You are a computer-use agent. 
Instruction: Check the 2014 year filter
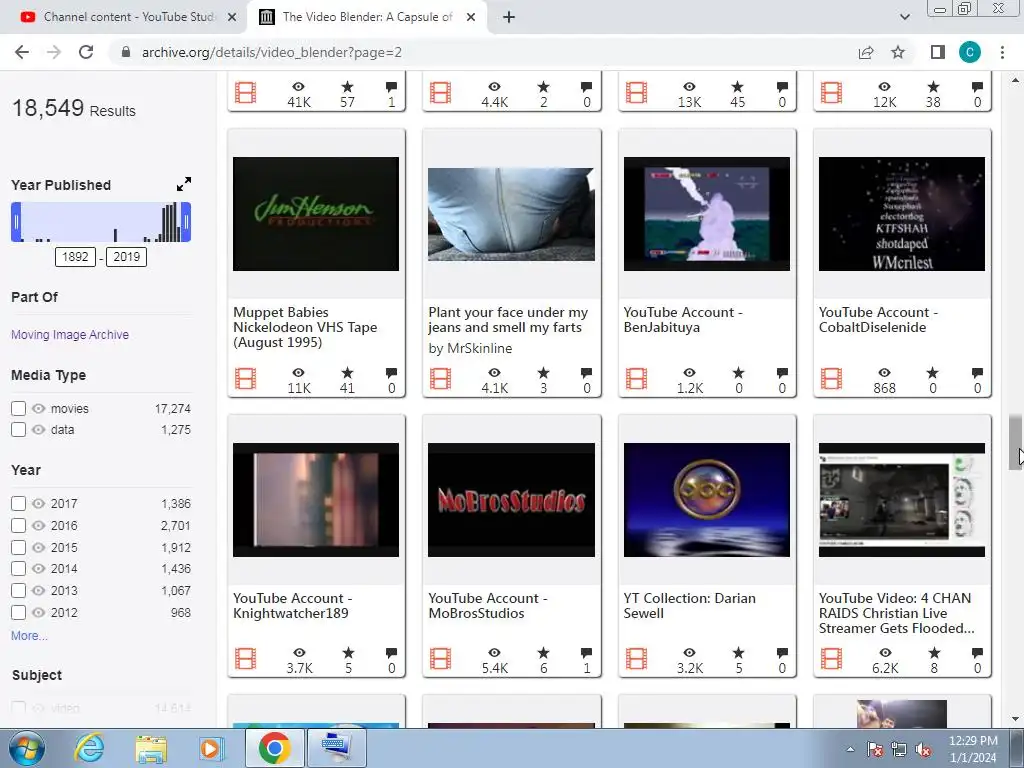coord(18,568)
